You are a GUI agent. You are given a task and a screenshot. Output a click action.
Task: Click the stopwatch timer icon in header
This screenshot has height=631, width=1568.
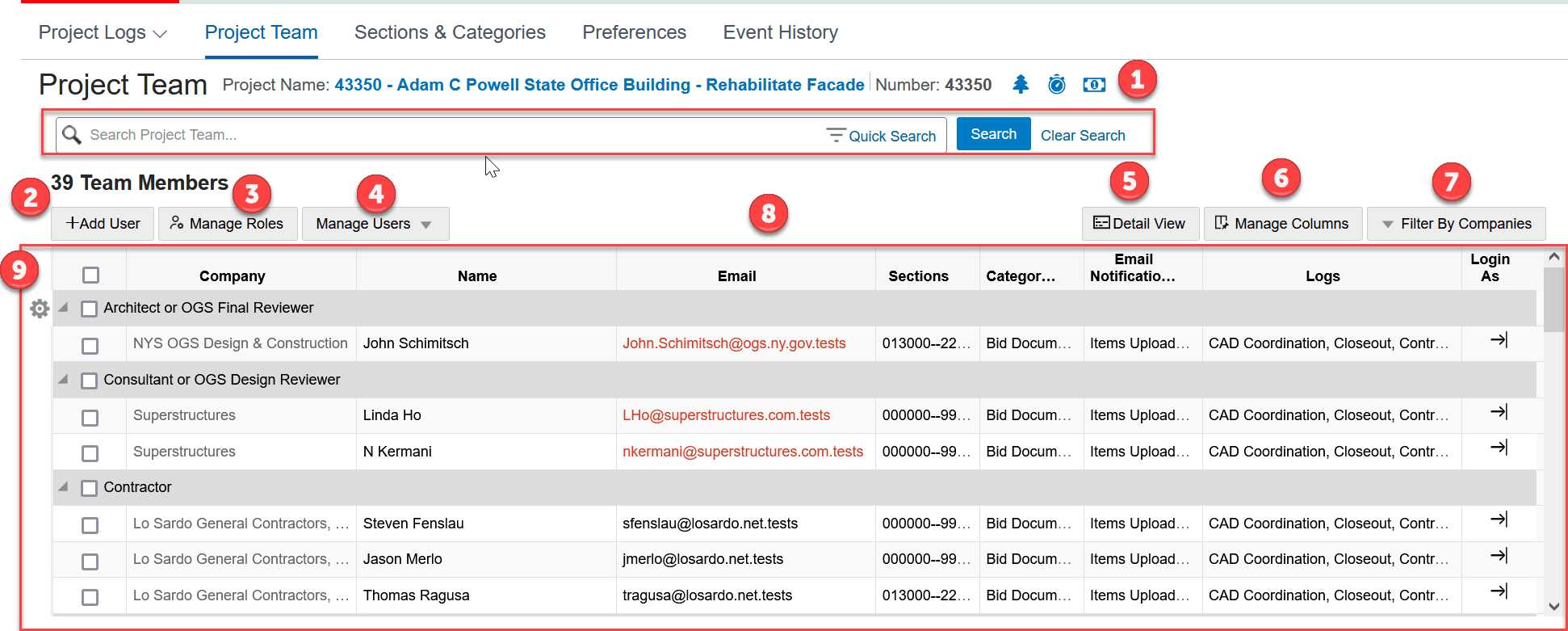pos(1057,84)
